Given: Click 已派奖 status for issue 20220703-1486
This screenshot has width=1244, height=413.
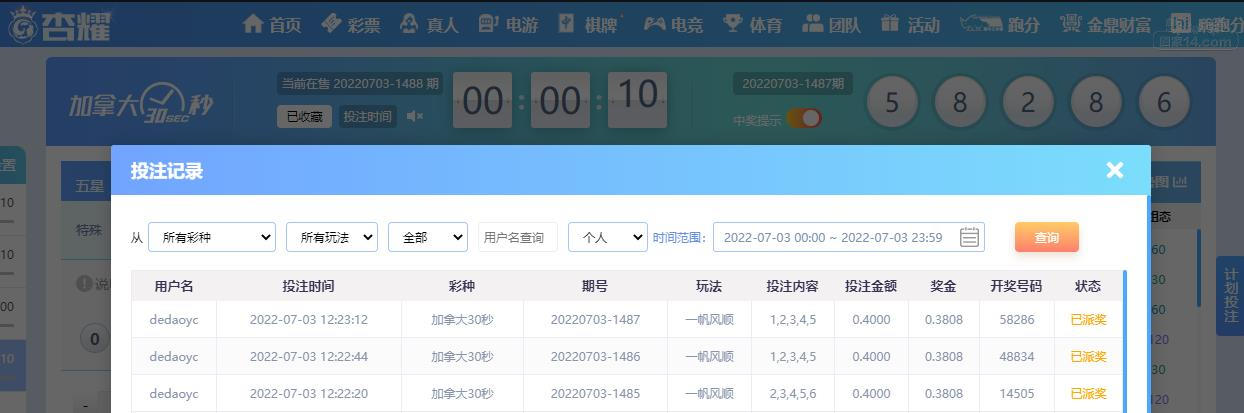Looking at the screenshot, I should point(1088,356).
